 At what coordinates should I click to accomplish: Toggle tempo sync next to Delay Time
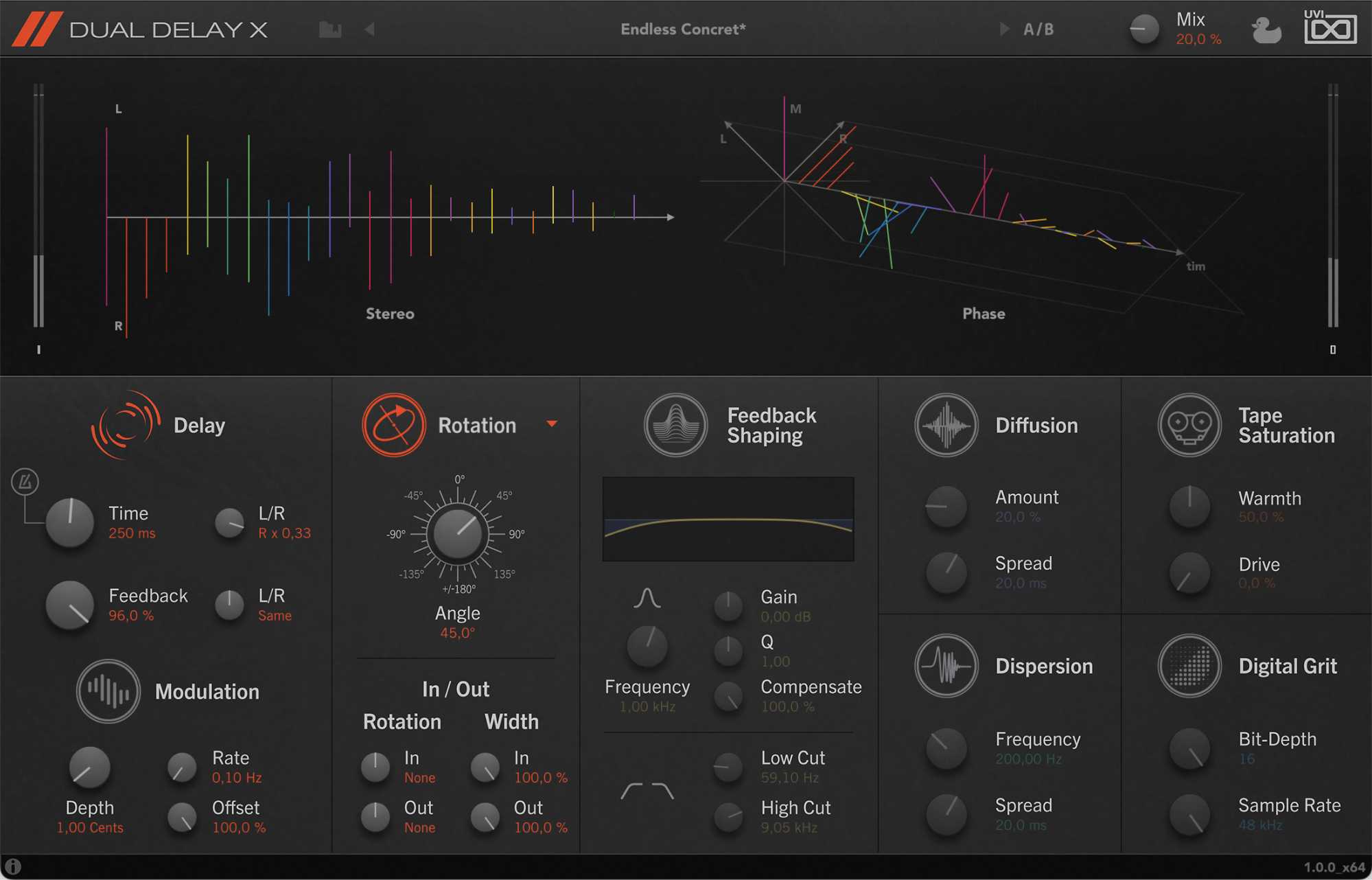click(x=25, y=482)
